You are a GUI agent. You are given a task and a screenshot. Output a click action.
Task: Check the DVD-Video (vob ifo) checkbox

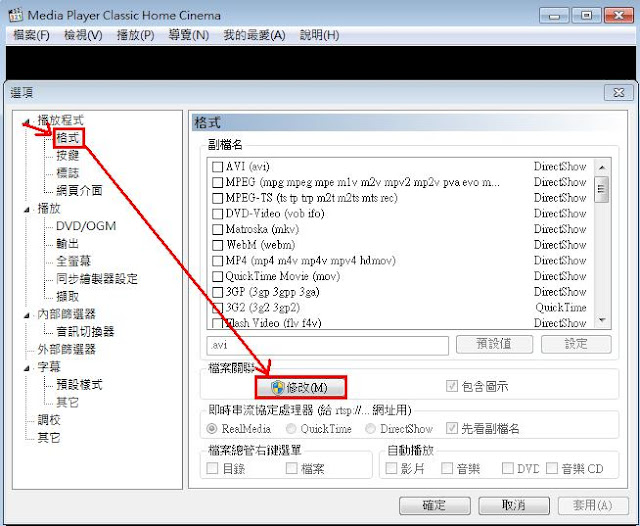coord(218,214)
